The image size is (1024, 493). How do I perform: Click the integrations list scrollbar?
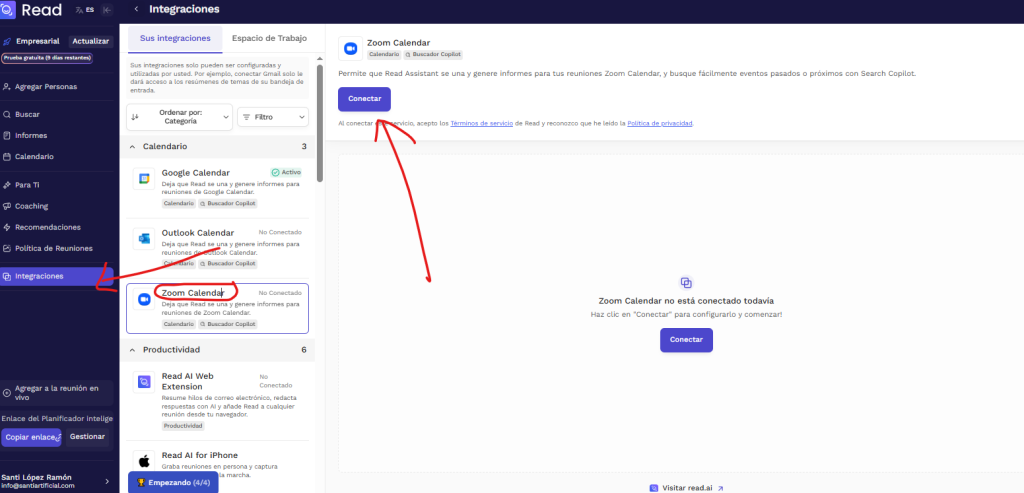pos(320,123)
